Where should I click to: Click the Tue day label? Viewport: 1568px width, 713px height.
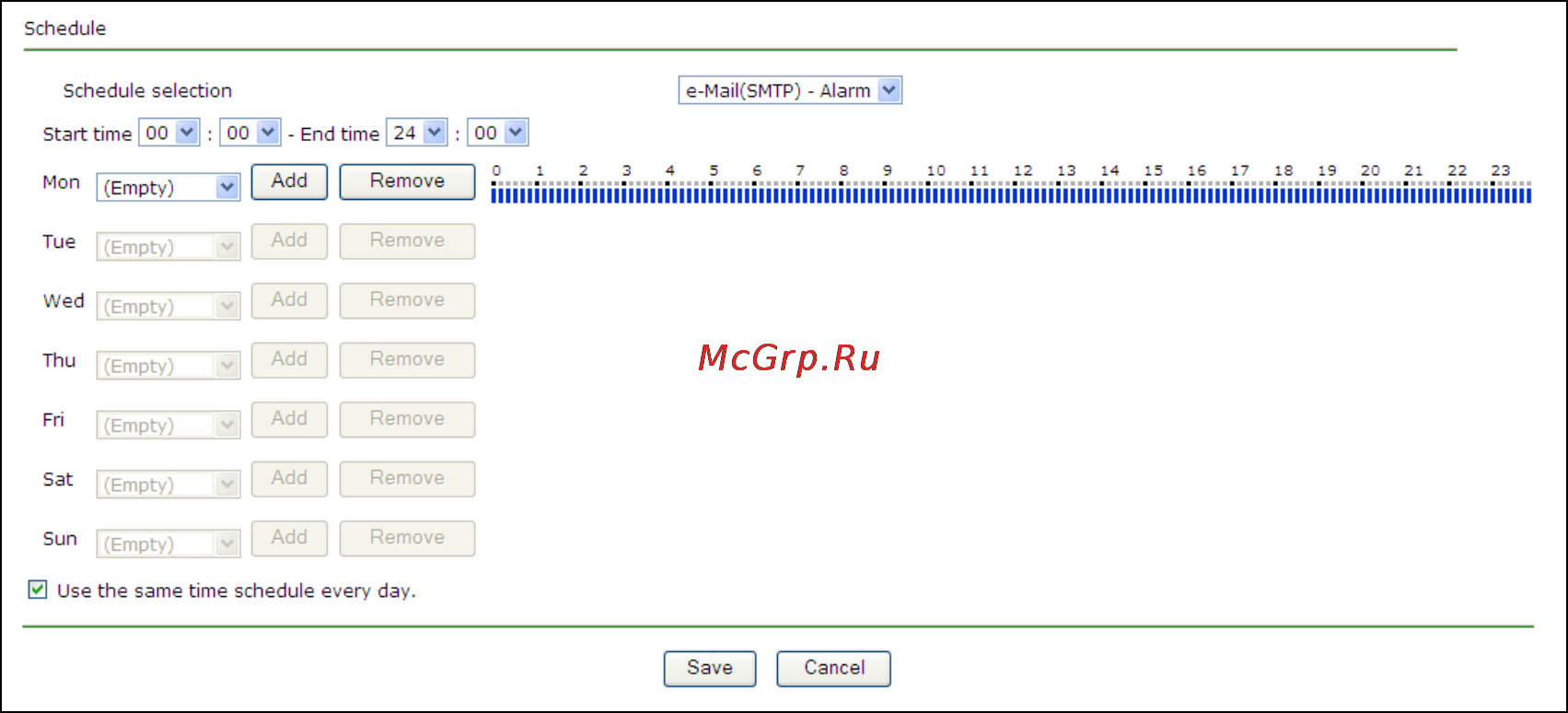[x=59, y=241]
